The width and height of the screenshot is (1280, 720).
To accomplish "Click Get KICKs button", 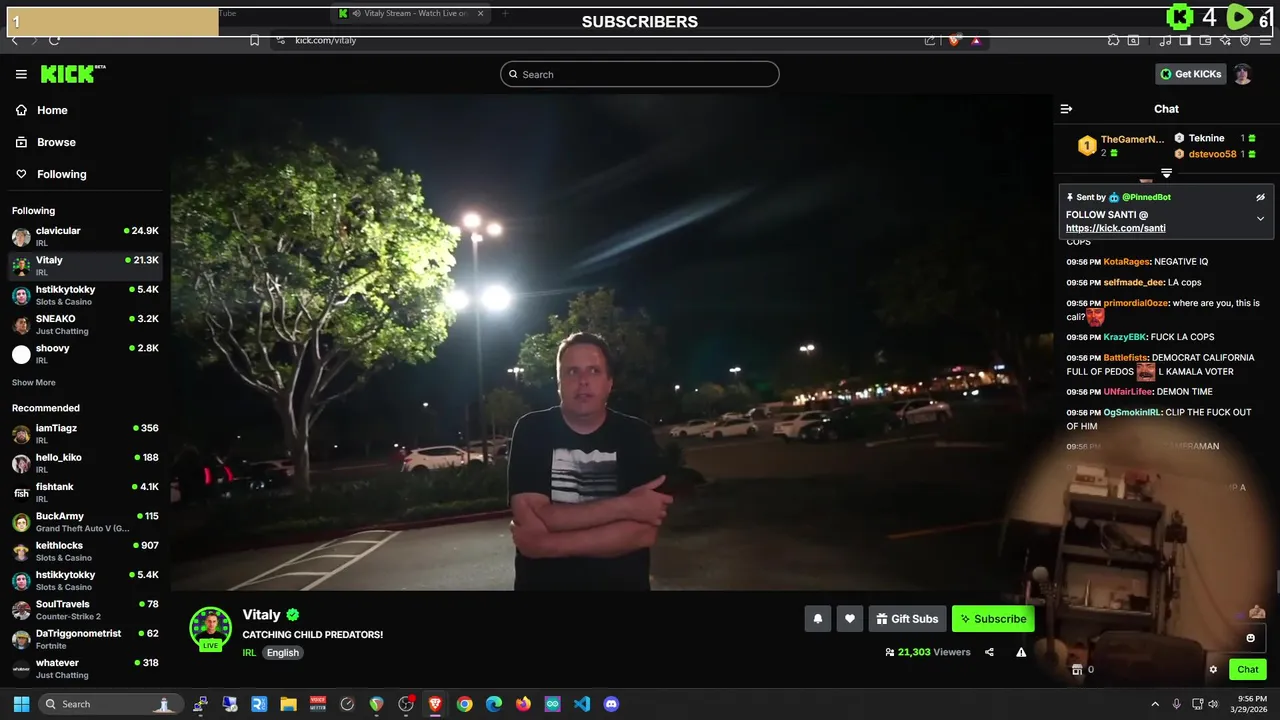I will tap(1190, 74).
